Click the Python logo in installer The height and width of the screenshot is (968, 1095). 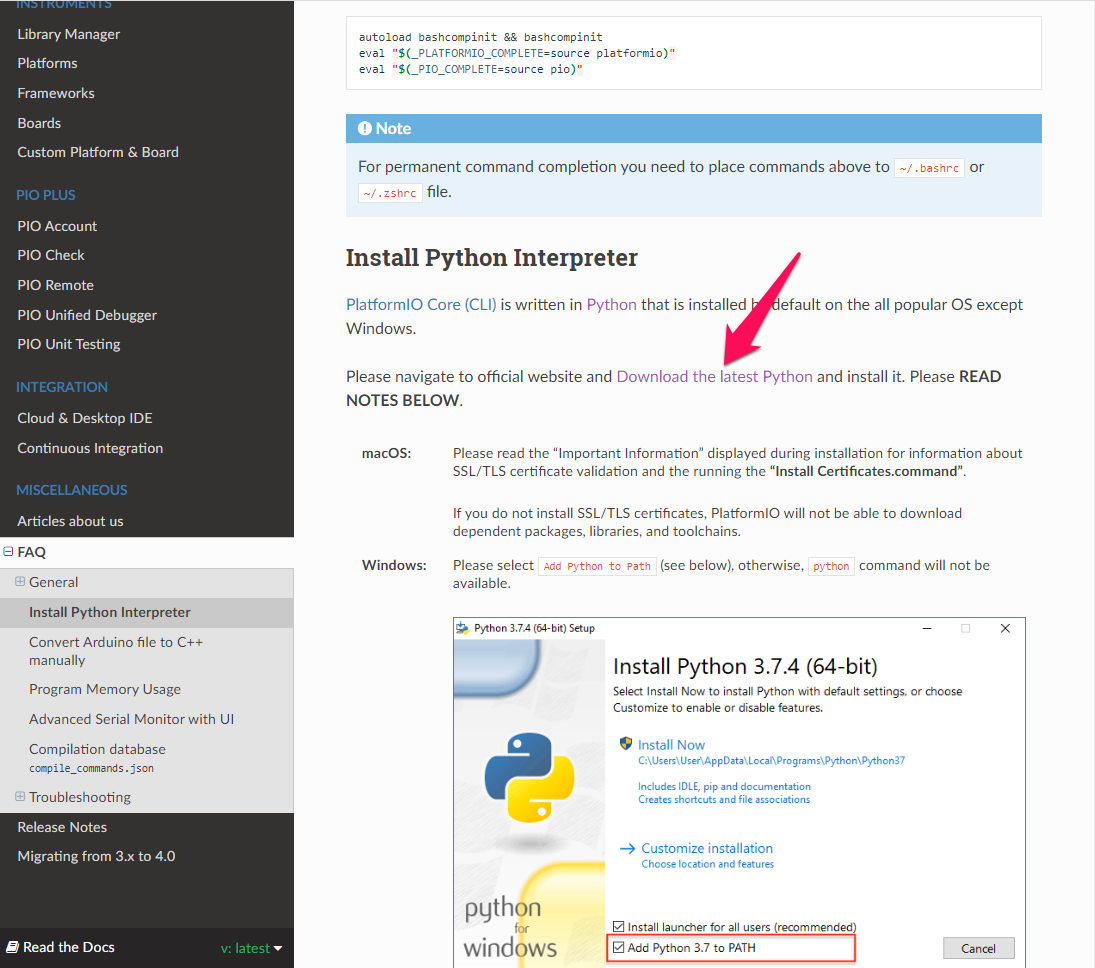click(529, 777)
